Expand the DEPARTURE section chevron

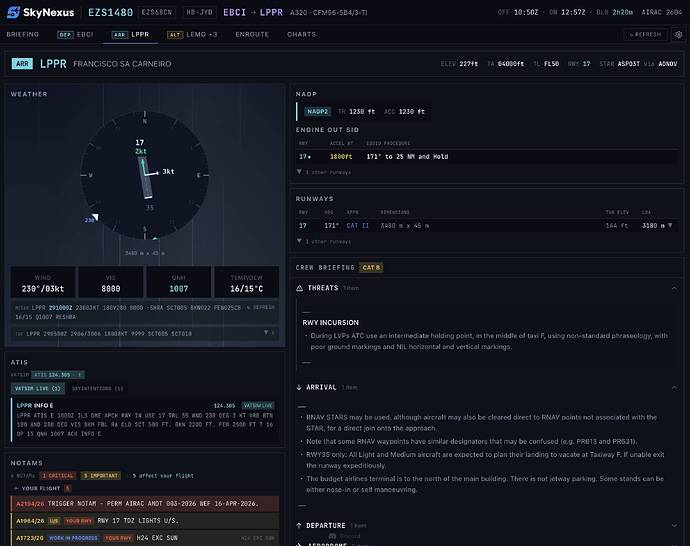click(x=674, y=525)
